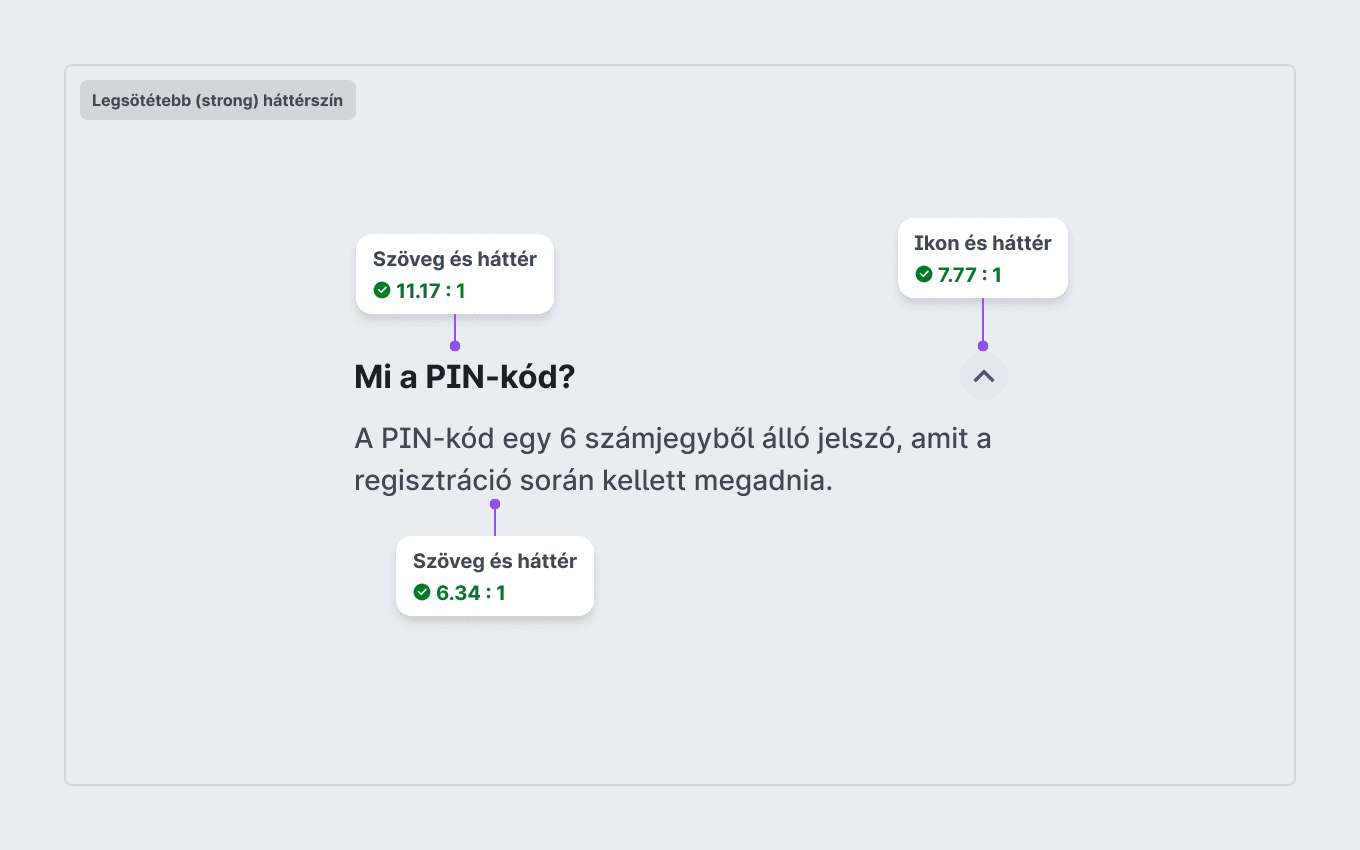Click the green checkmark next to 6.34 : 1
The width and height of the screenshot is (1360, 850).
point(422,592)
